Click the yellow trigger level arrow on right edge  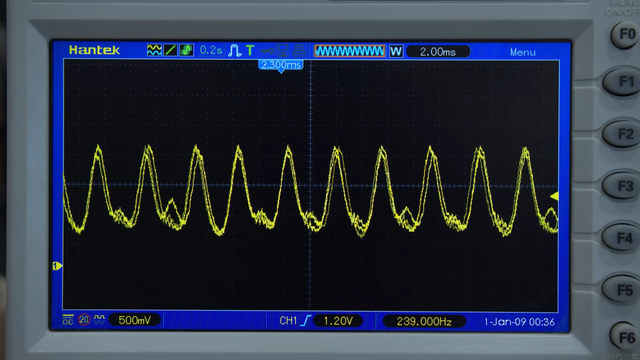coord(554,196)
